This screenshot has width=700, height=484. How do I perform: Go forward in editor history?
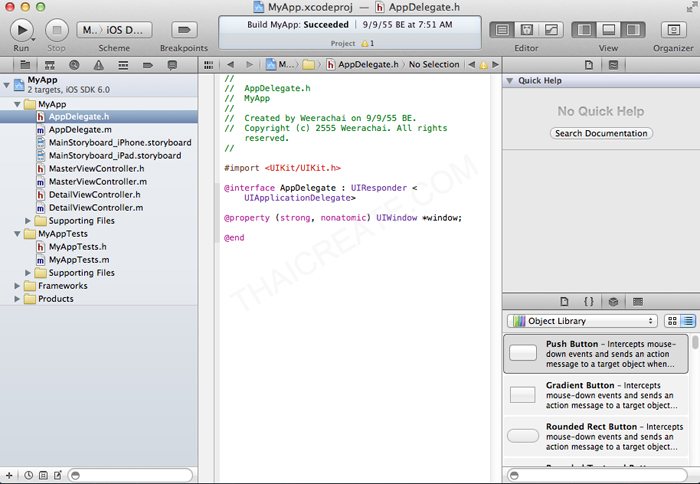click(x=250, y=65)
